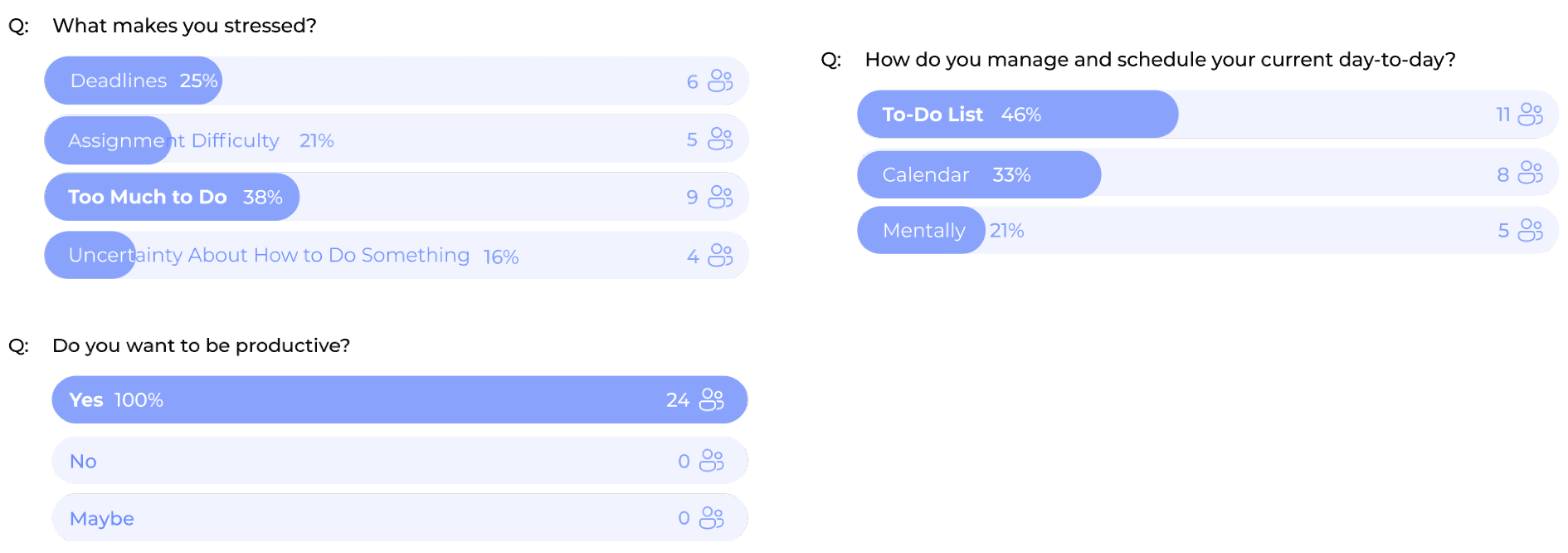Select the "Deadlines" poll answer
This screenshot has width=1568, height=553.
[119, 81]
